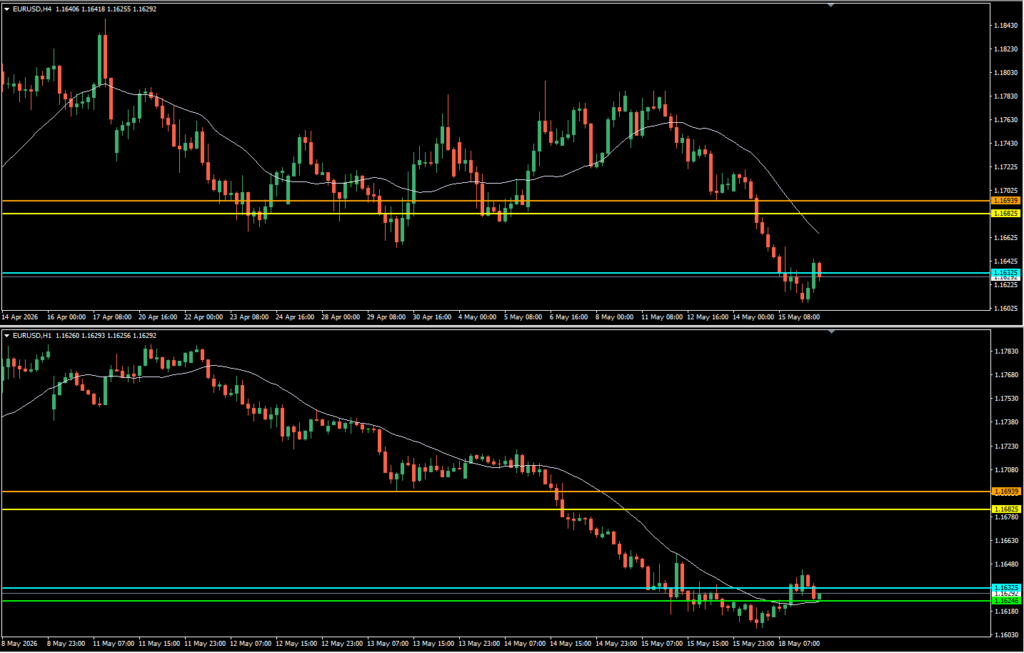This screenshot has height=653, width=1024.
Task: Click 1.16625 on the H4 price scale
Action: 1008,238
